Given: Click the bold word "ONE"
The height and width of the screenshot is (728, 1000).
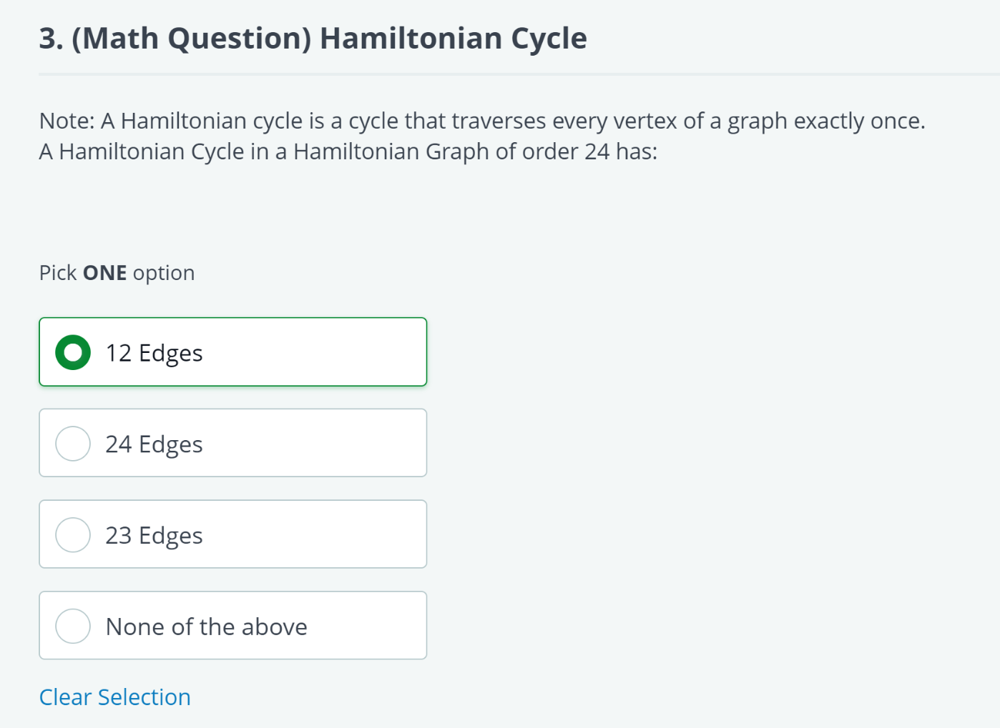Looking at the screenshot, I should (105, 273).
